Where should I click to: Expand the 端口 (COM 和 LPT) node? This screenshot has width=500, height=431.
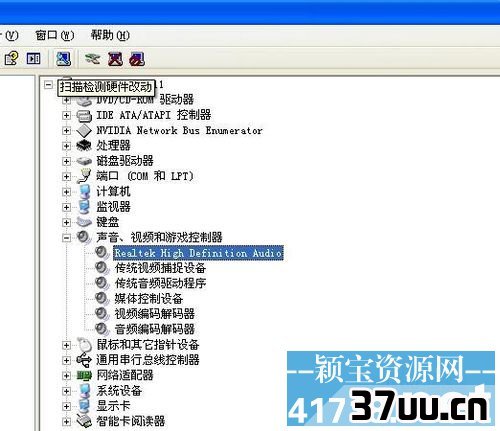[x=66, y=176]
